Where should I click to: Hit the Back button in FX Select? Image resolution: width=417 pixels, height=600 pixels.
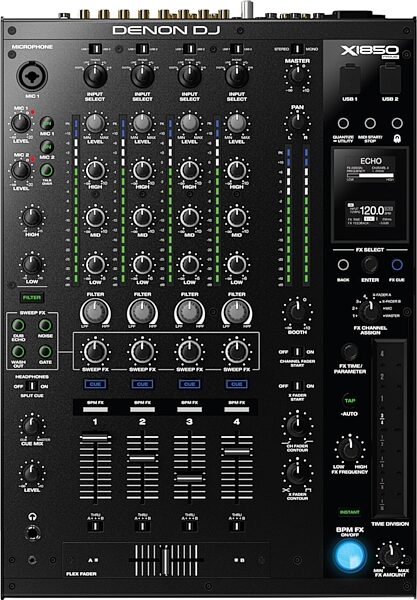(x=343, y=265)
